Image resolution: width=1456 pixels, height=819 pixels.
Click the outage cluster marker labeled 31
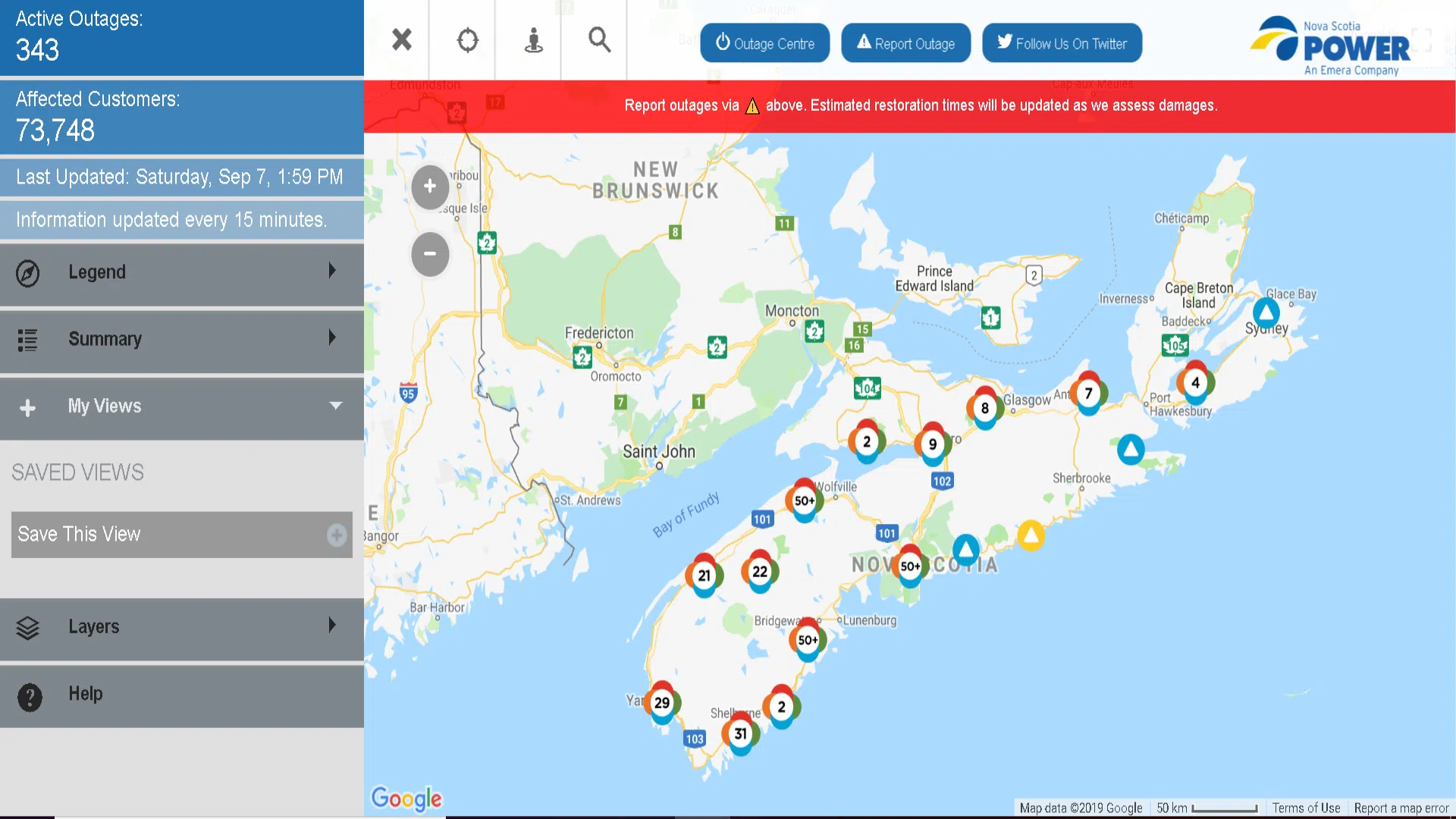(740, 734)
